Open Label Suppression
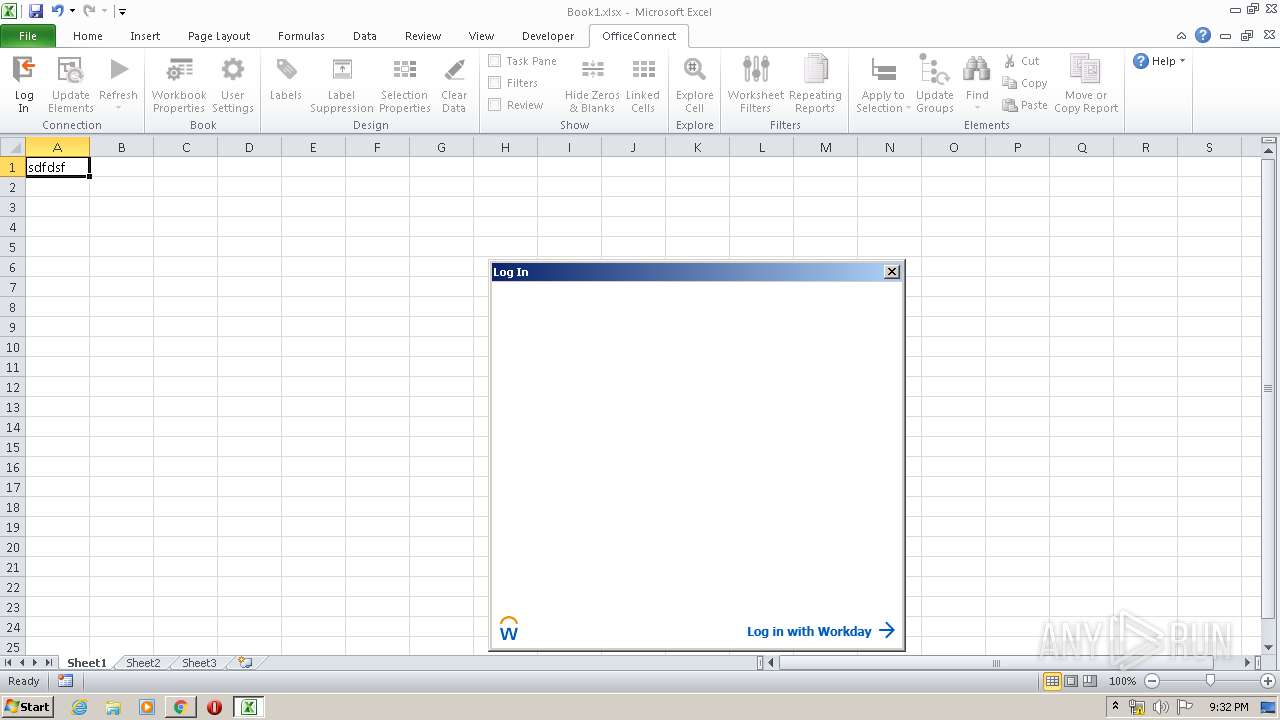 tap(342, 84)
